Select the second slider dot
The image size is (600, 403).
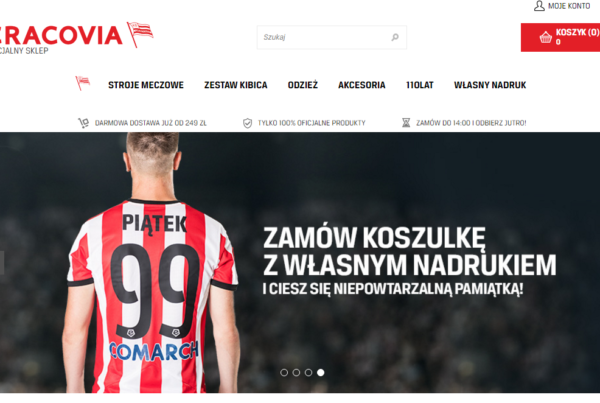pos(296,372)
